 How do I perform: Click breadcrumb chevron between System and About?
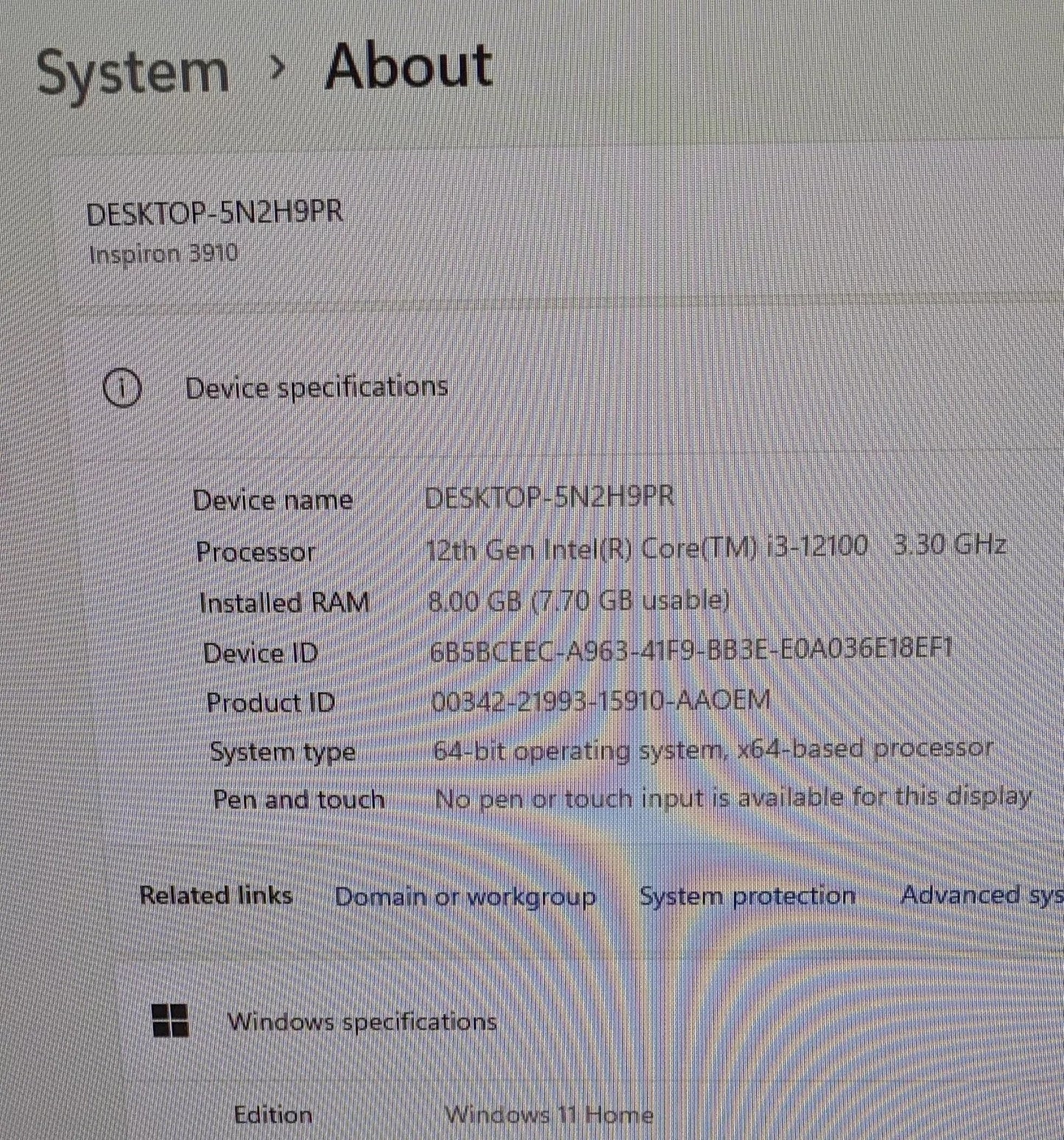(278, 68)
